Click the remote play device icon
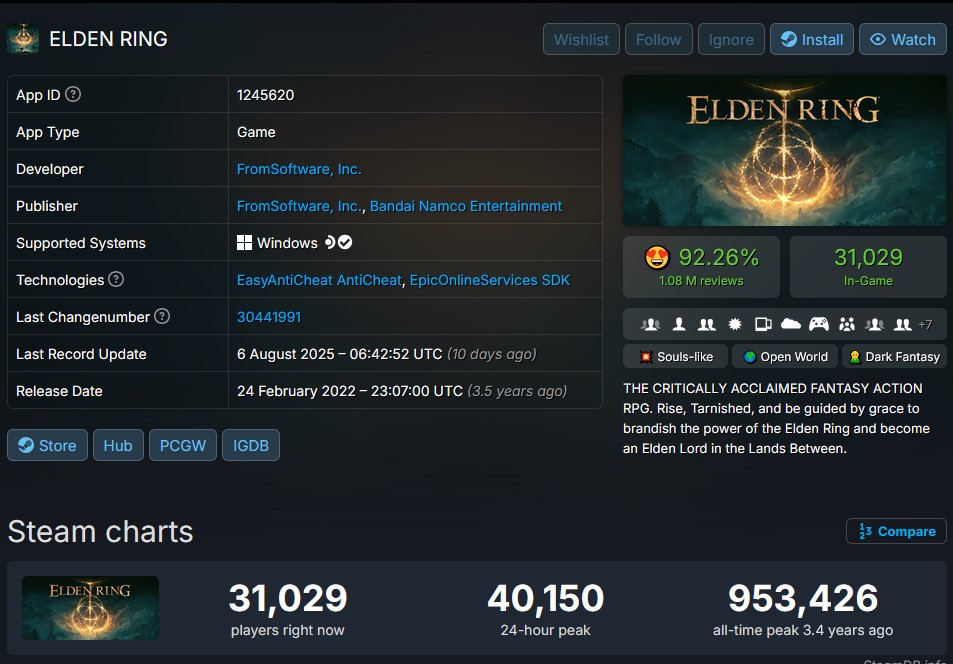This screenshot has width=953, height=664. click(763, 324)
